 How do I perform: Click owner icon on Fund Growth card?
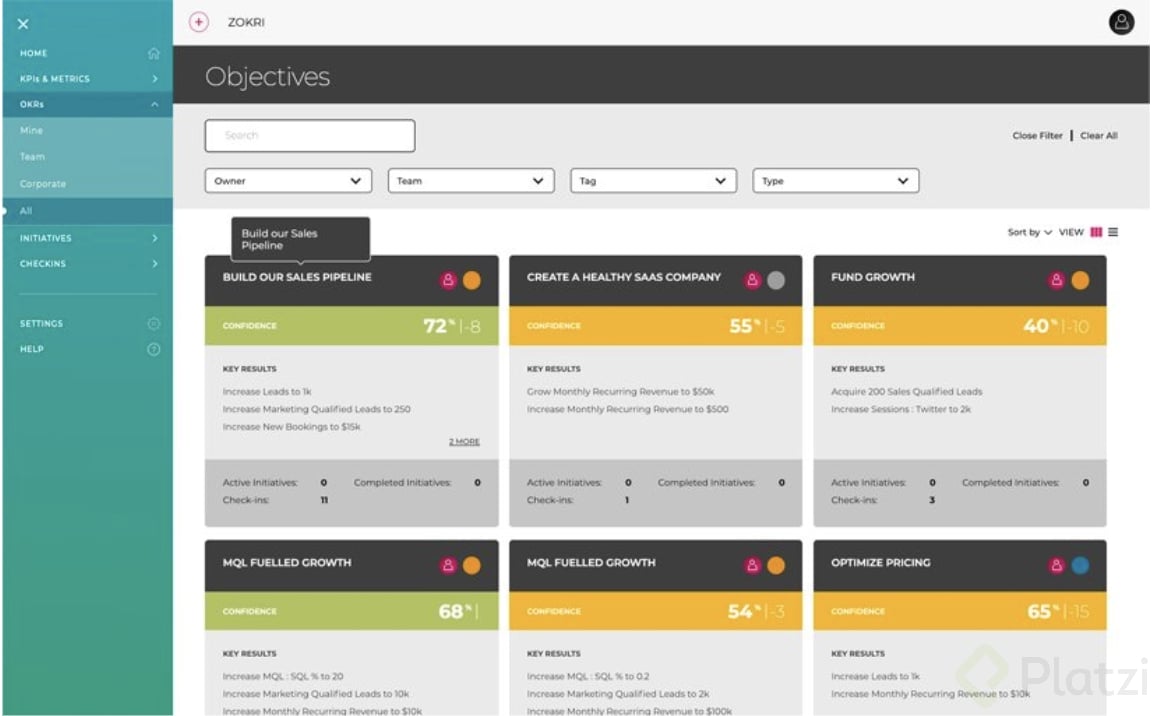[x=1056, y=280]
